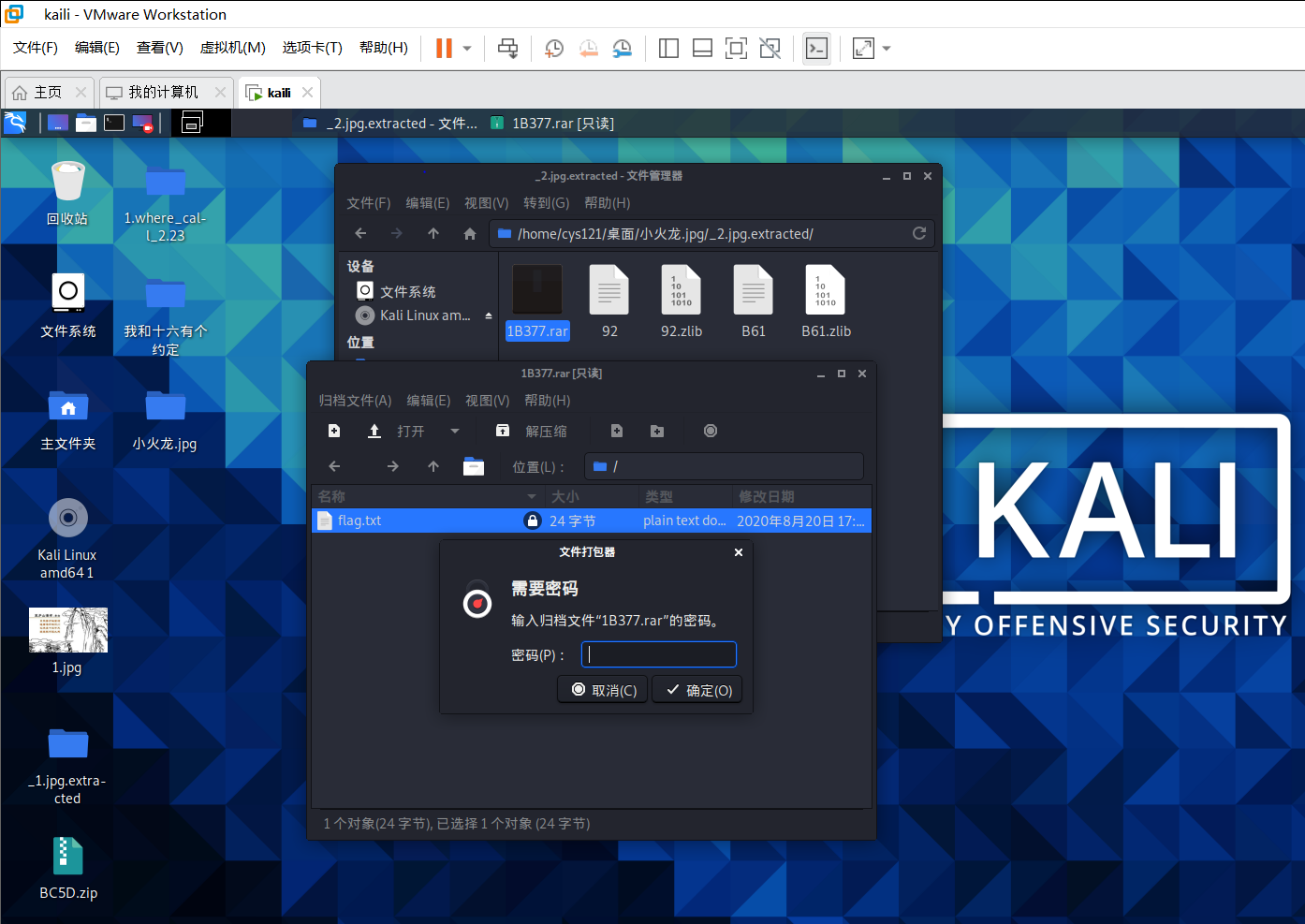1305x924 pixels.
Task: Select the B61 file in file manager
Action: pos(754,301)
